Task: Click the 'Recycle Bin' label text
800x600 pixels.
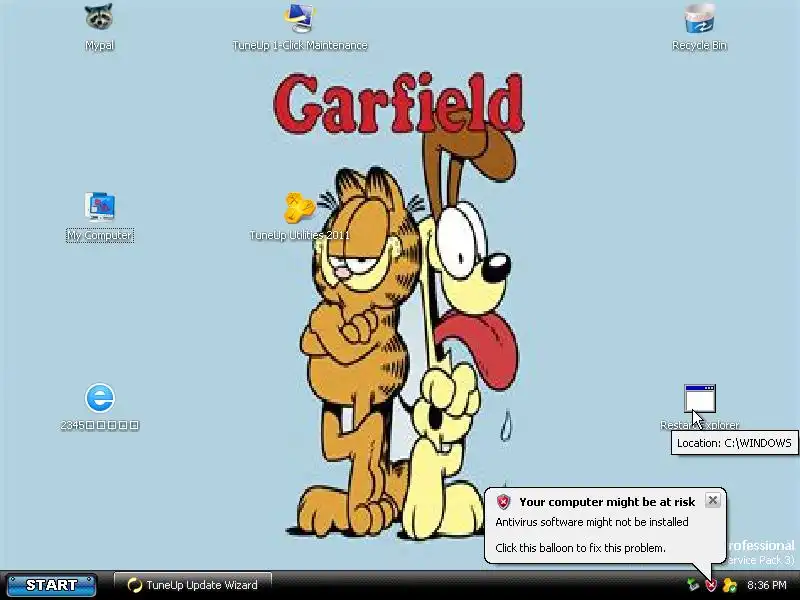Action: 699,45
